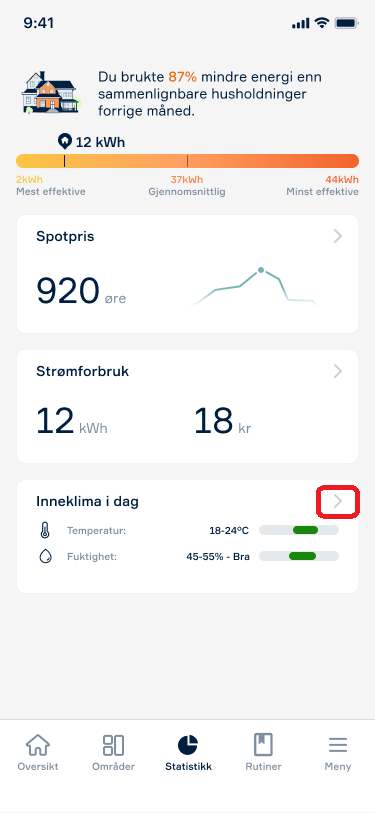Open Oversikt via the house icon
The height and width of the screenshot is (813, 375).
38,746
